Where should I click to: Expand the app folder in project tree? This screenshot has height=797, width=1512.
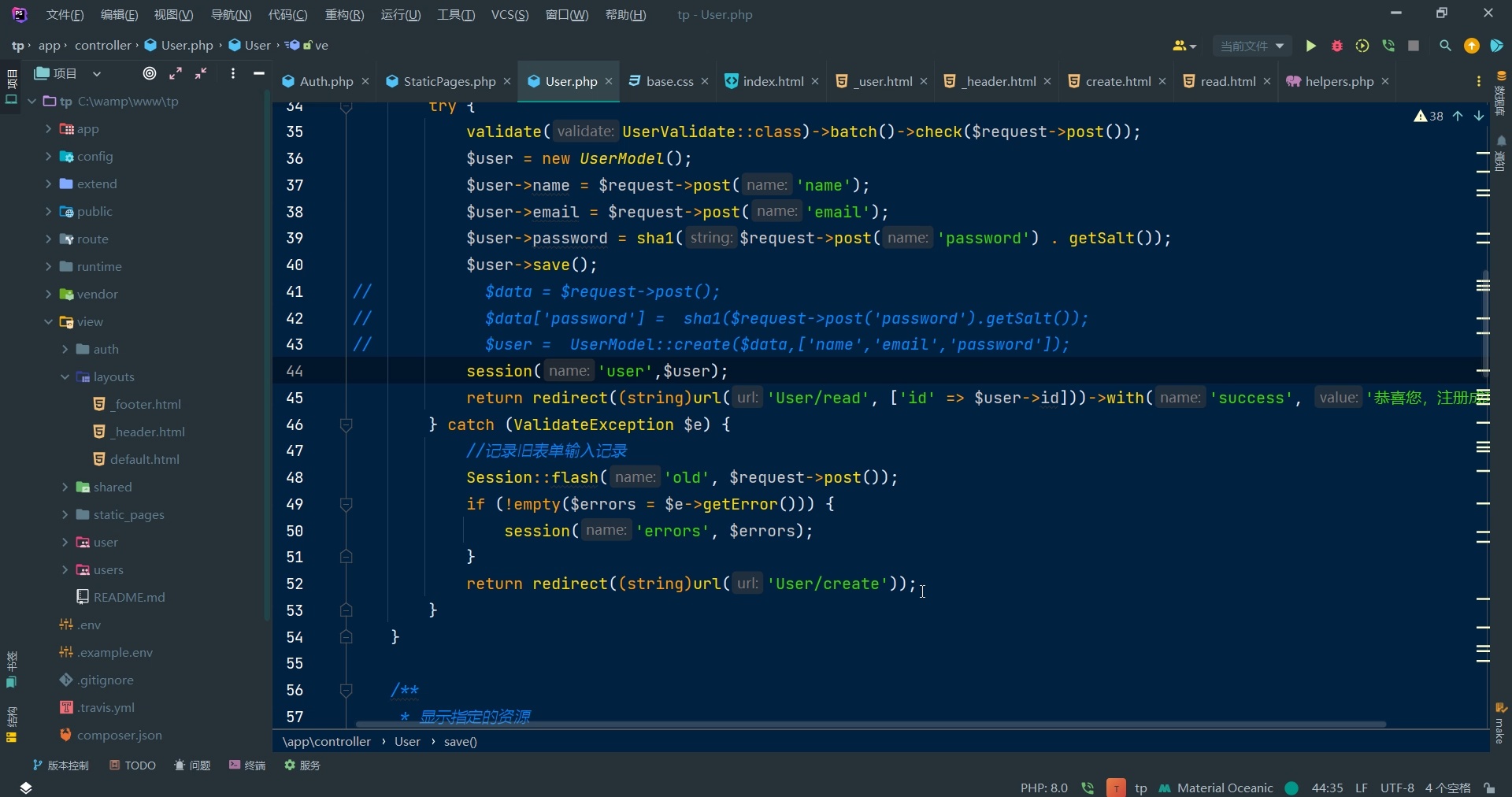coord(48,128)
